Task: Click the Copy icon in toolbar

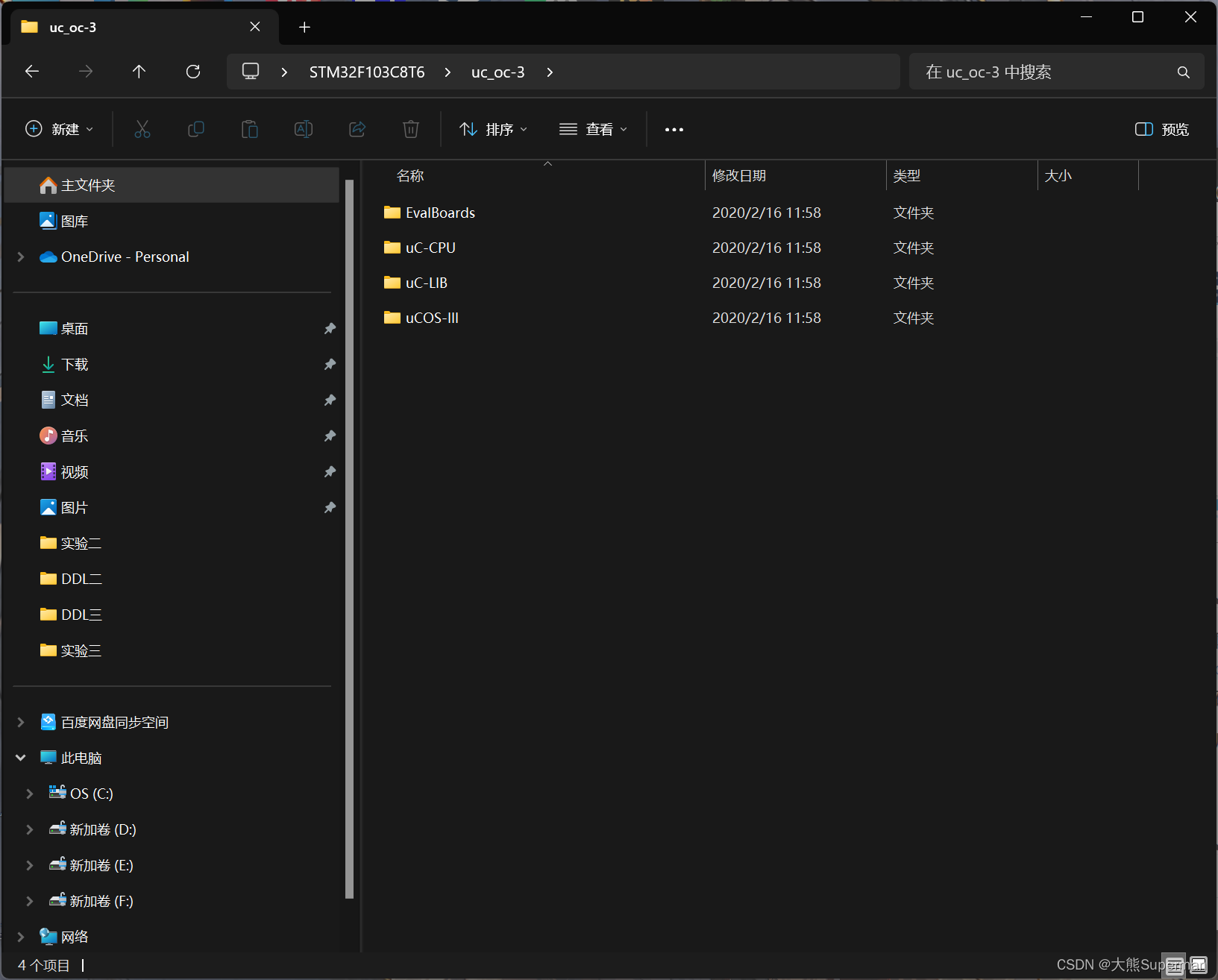Action: [196, 129]
